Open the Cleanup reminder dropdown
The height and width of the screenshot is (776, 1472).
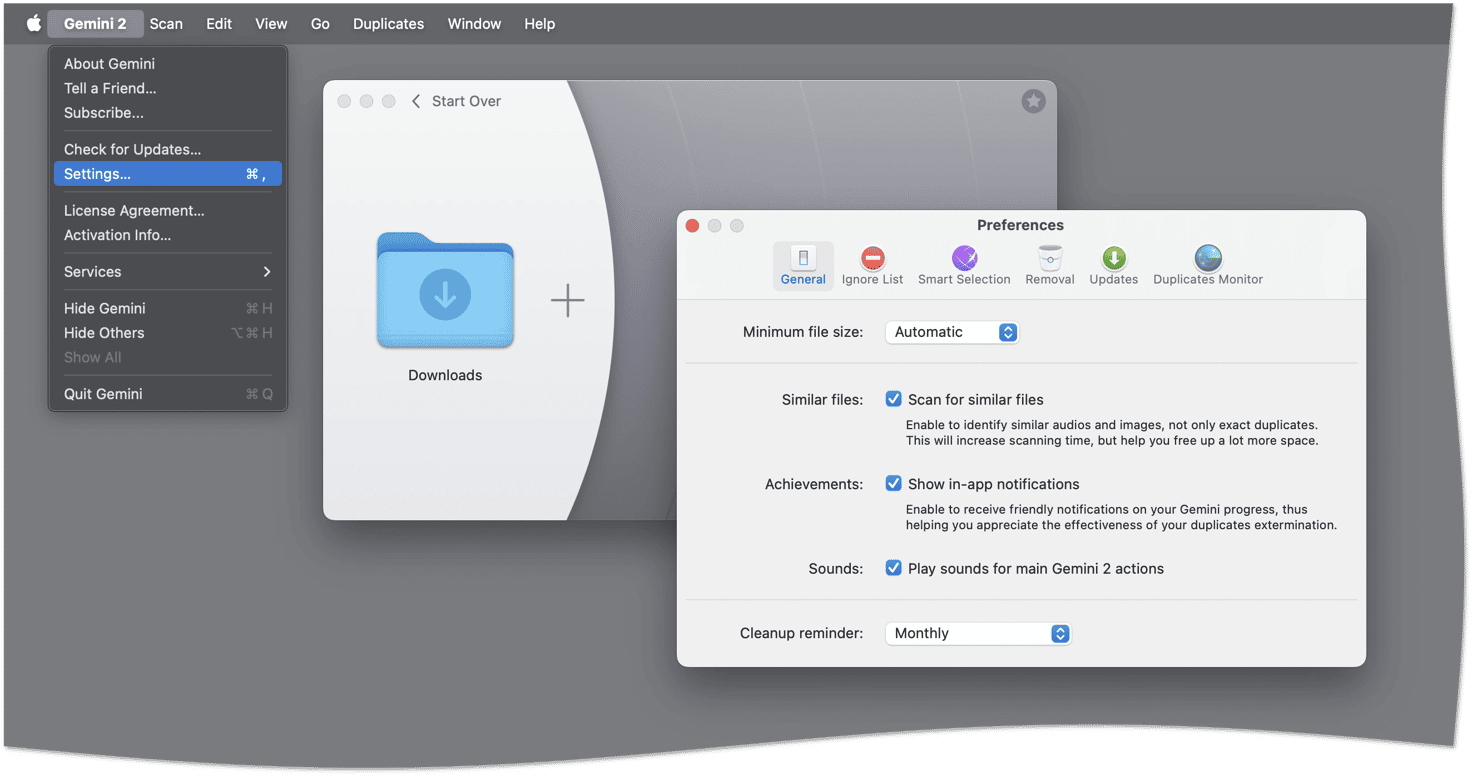point(978,633)
